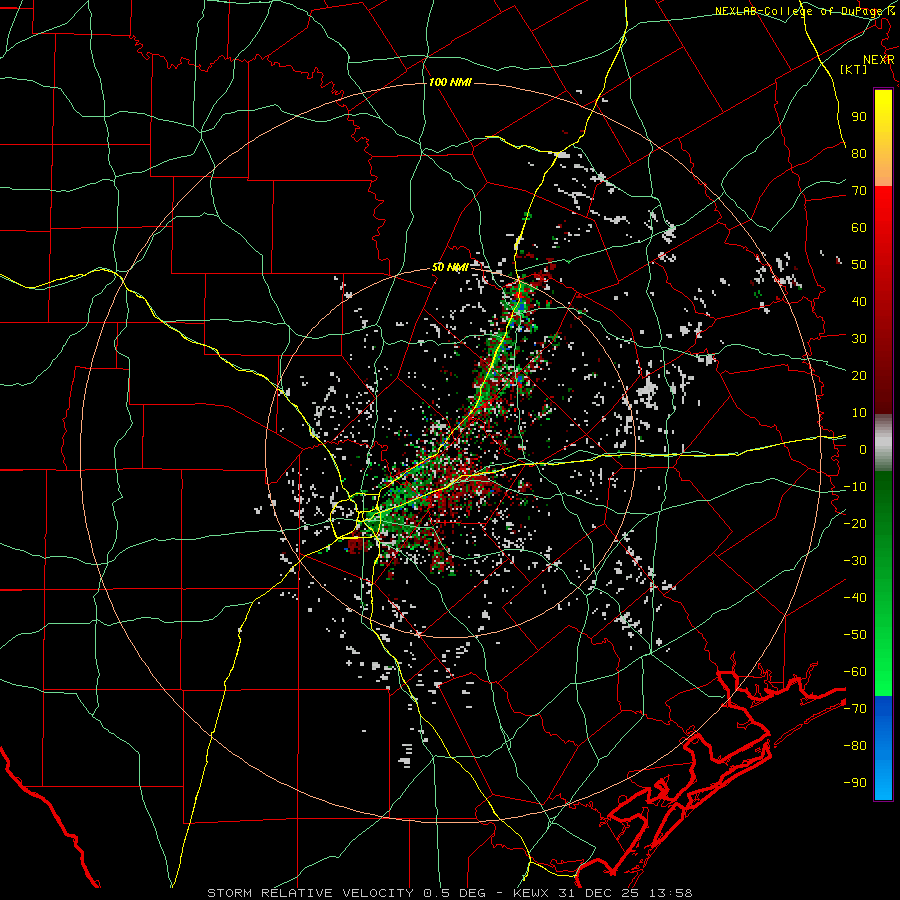The width and height of the screenshot is (900, 900).
Task: Click the -10 value on velocity scale
Action: point(855,487)
